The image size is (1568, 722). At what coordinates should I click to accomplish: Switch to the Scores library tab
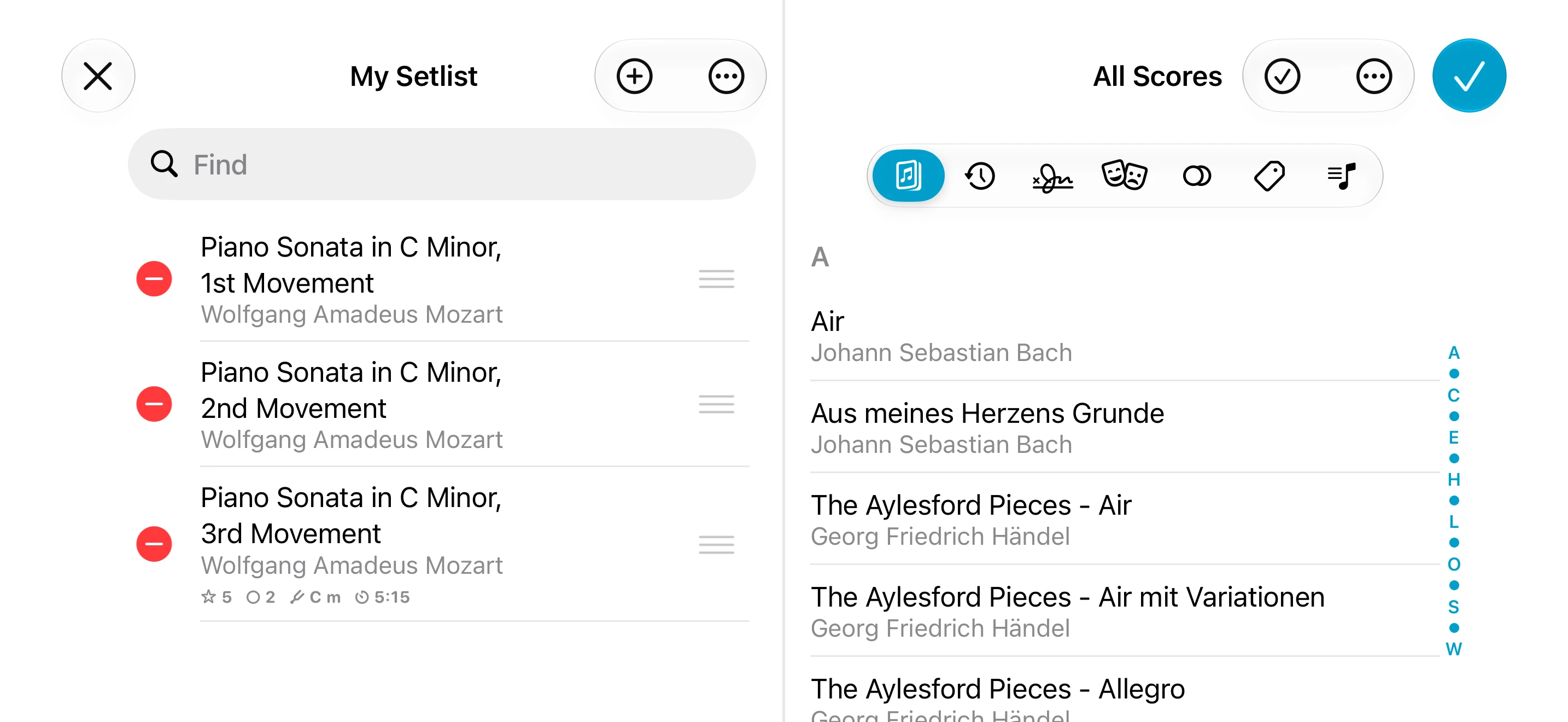pos(908,176)
